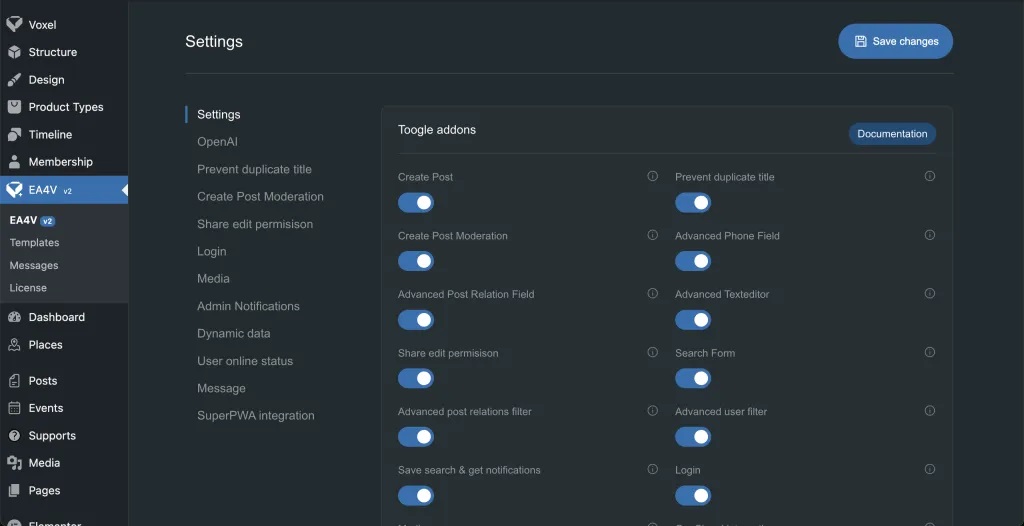This screenshot has height=526, width=1024.
Task: Click the Events calendar icon
Action: click(x=14, y=408)
